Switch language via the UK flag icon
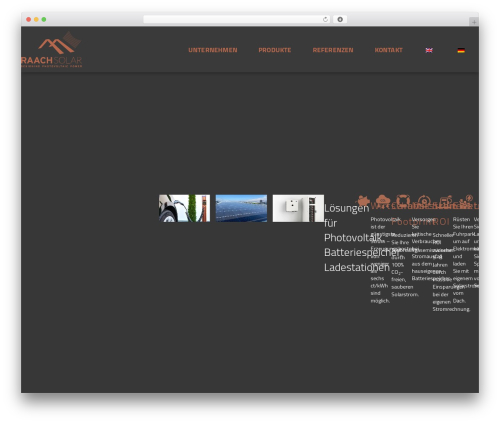Image resolution: width=500 pixels, height=423 pixels. 429,50
